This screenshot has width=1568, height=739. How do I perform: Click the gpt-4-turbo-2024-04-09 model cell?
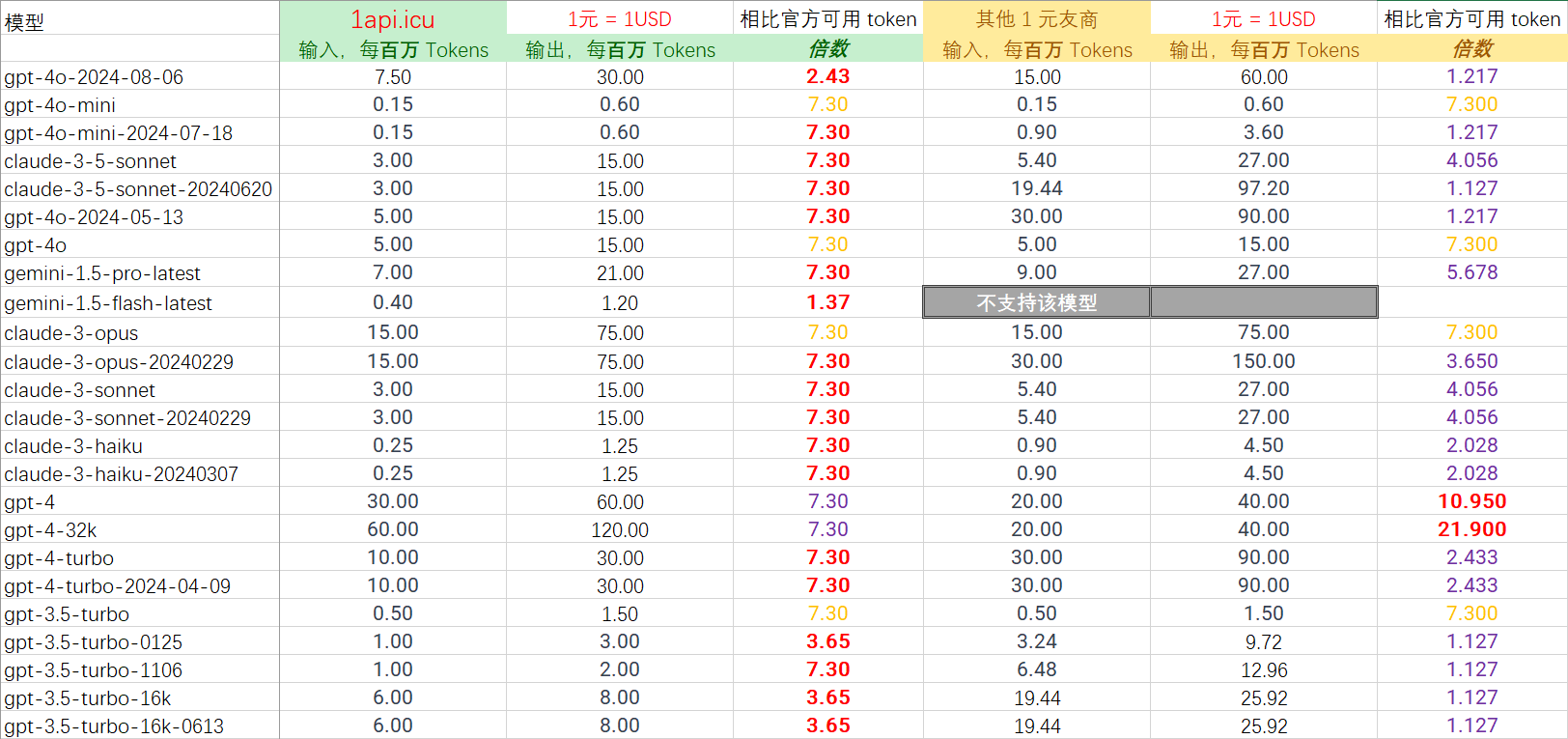[140, 585]
